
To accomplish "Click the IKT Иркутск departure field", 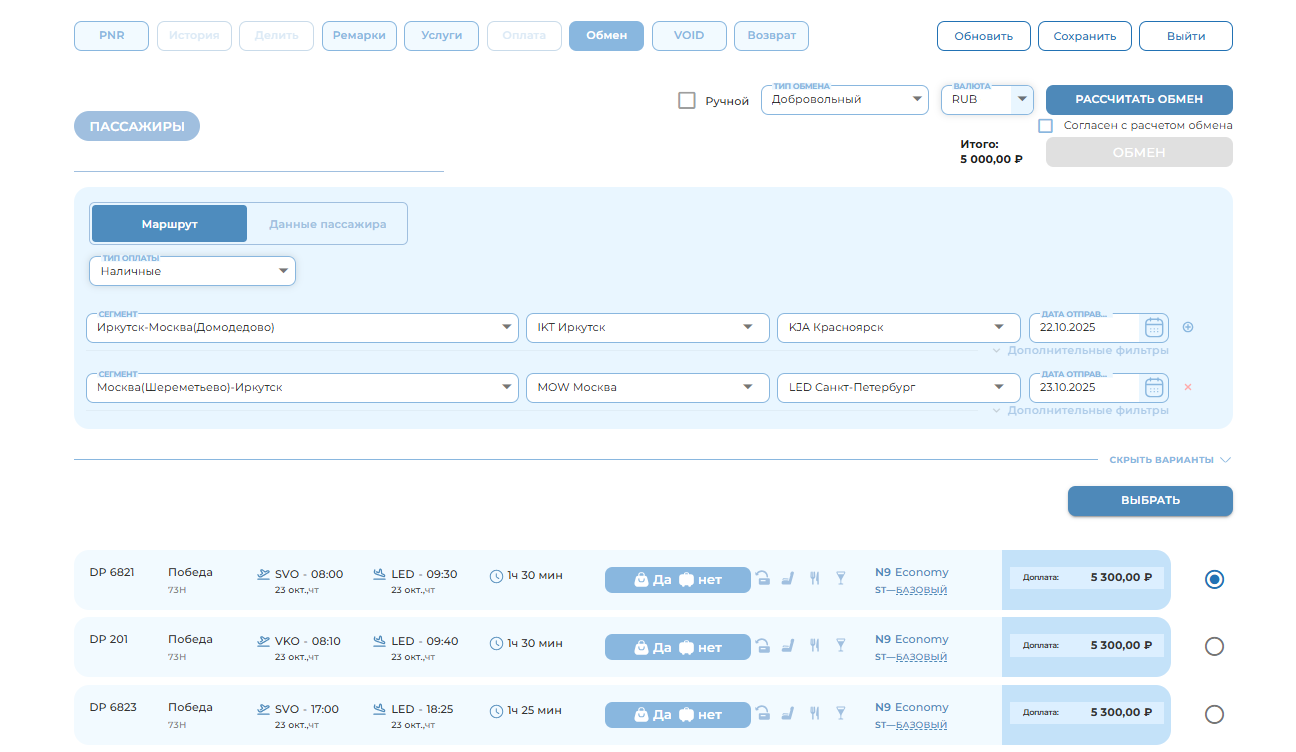I will (647, 327).
